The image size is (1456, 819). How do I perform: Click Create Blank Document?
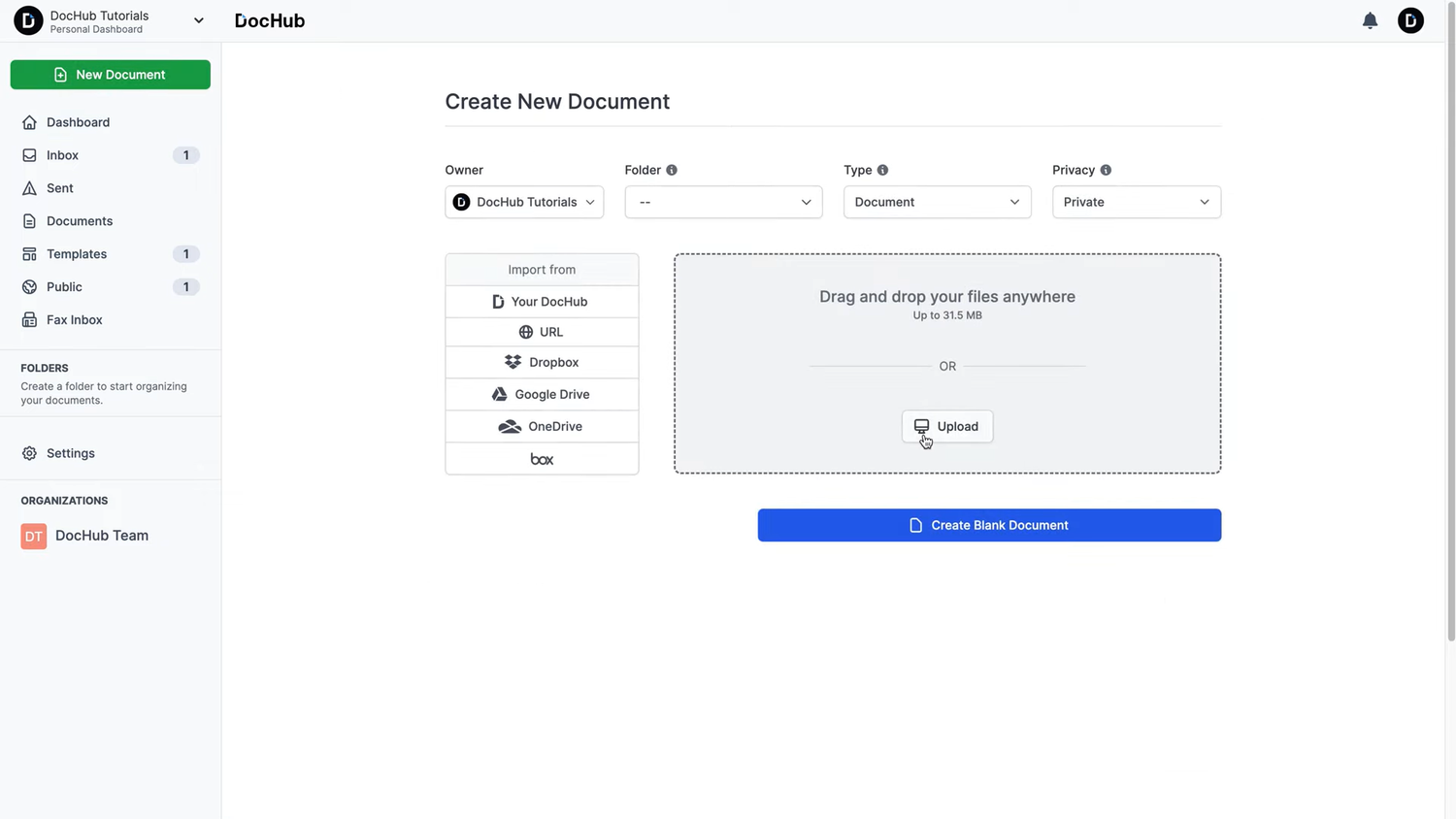(989, 525)
